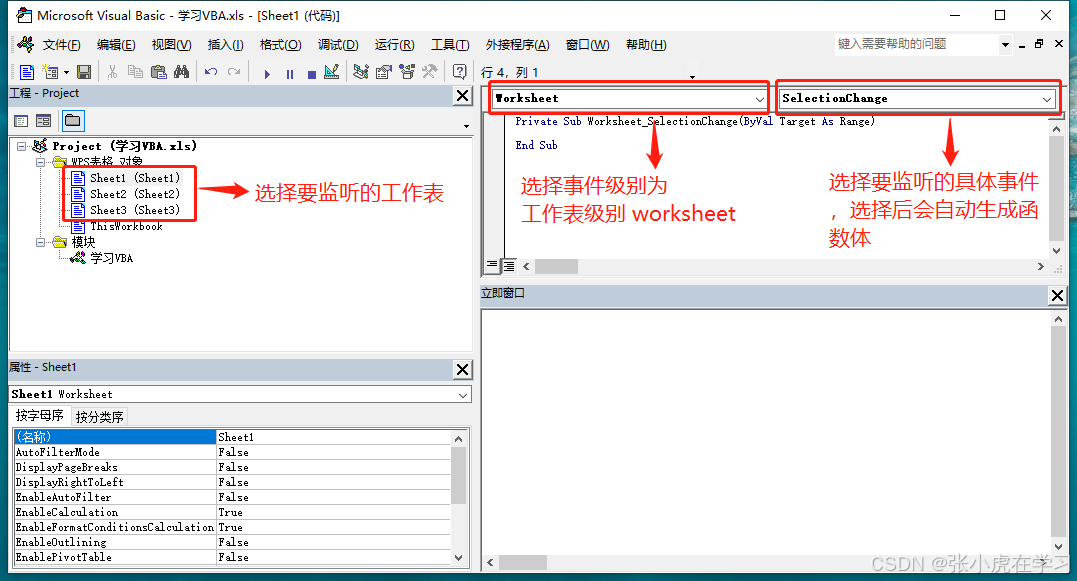Open Project Explorer toolbar icon
Viewport: 1077px width, 581px height.
(361, 72)
